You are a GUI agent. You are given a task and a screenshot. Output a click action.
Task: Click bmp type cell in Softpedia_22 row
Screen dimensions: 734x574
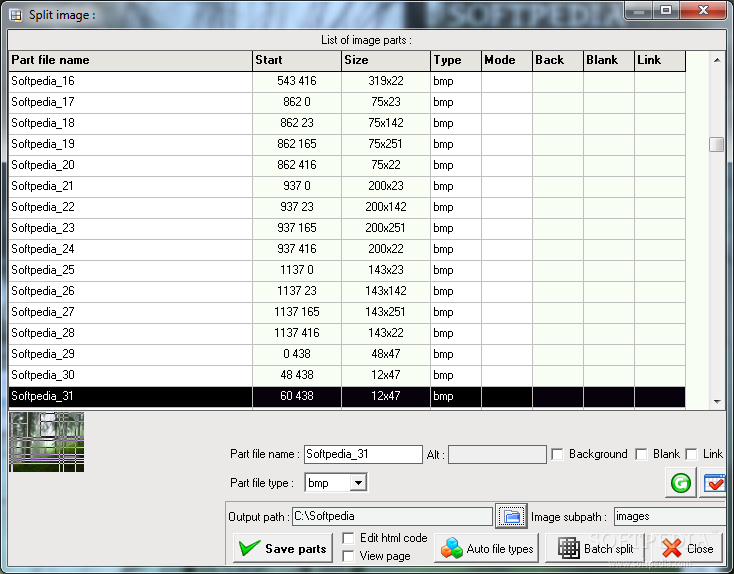(x=456, y=207)
